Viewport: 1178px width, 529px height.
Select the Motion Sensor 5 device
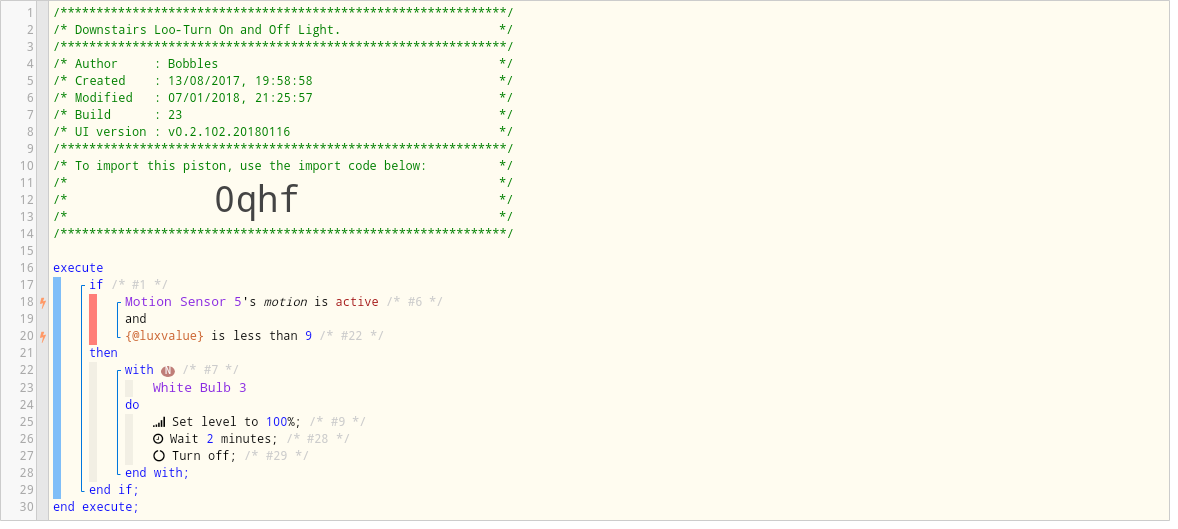tap(183, 302)
